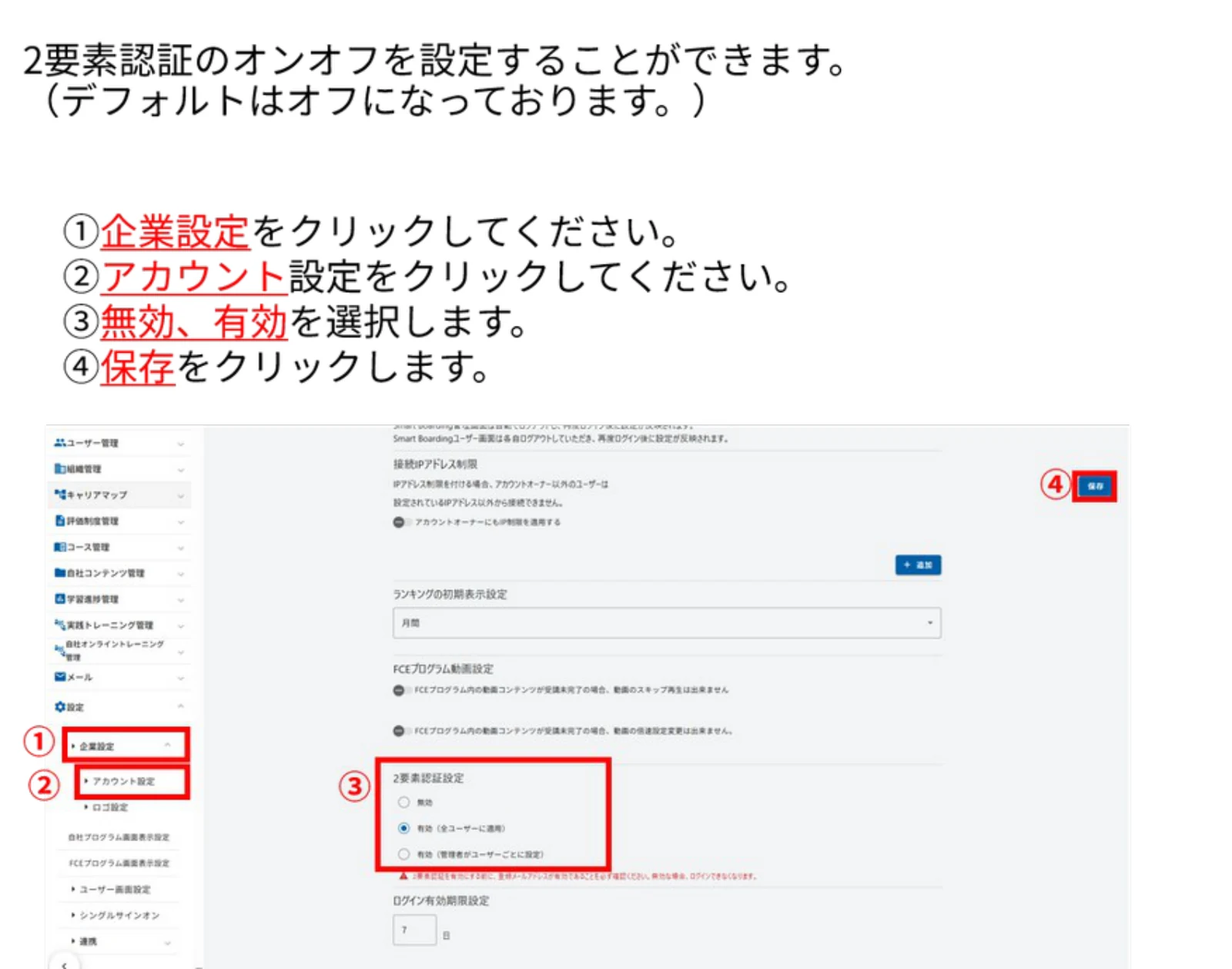Click the 学習進捗管理 chart icon

(x=60, y=598)
